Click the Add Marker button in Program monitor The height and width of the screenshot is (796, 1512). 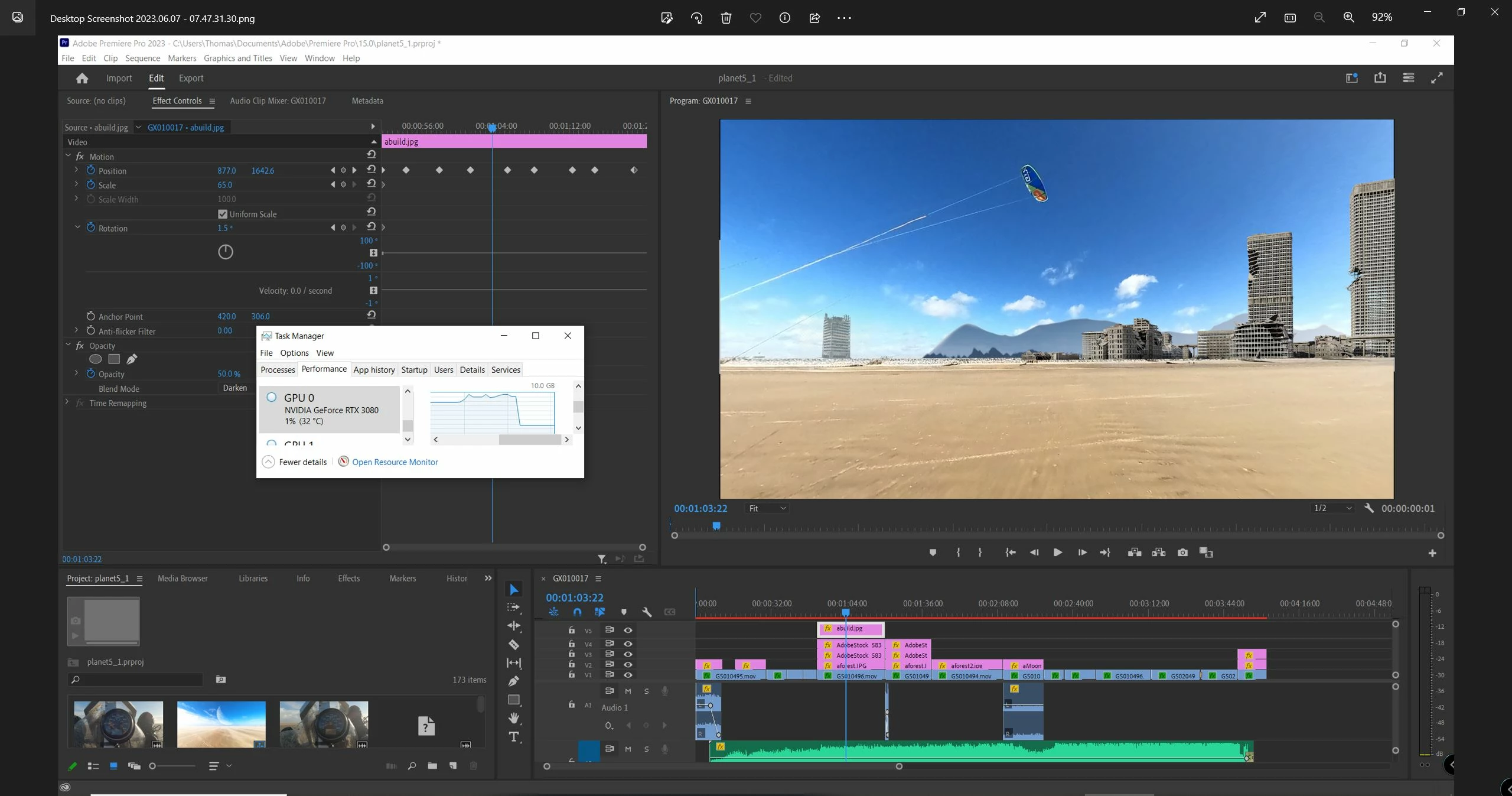click(x=933, y=553)
